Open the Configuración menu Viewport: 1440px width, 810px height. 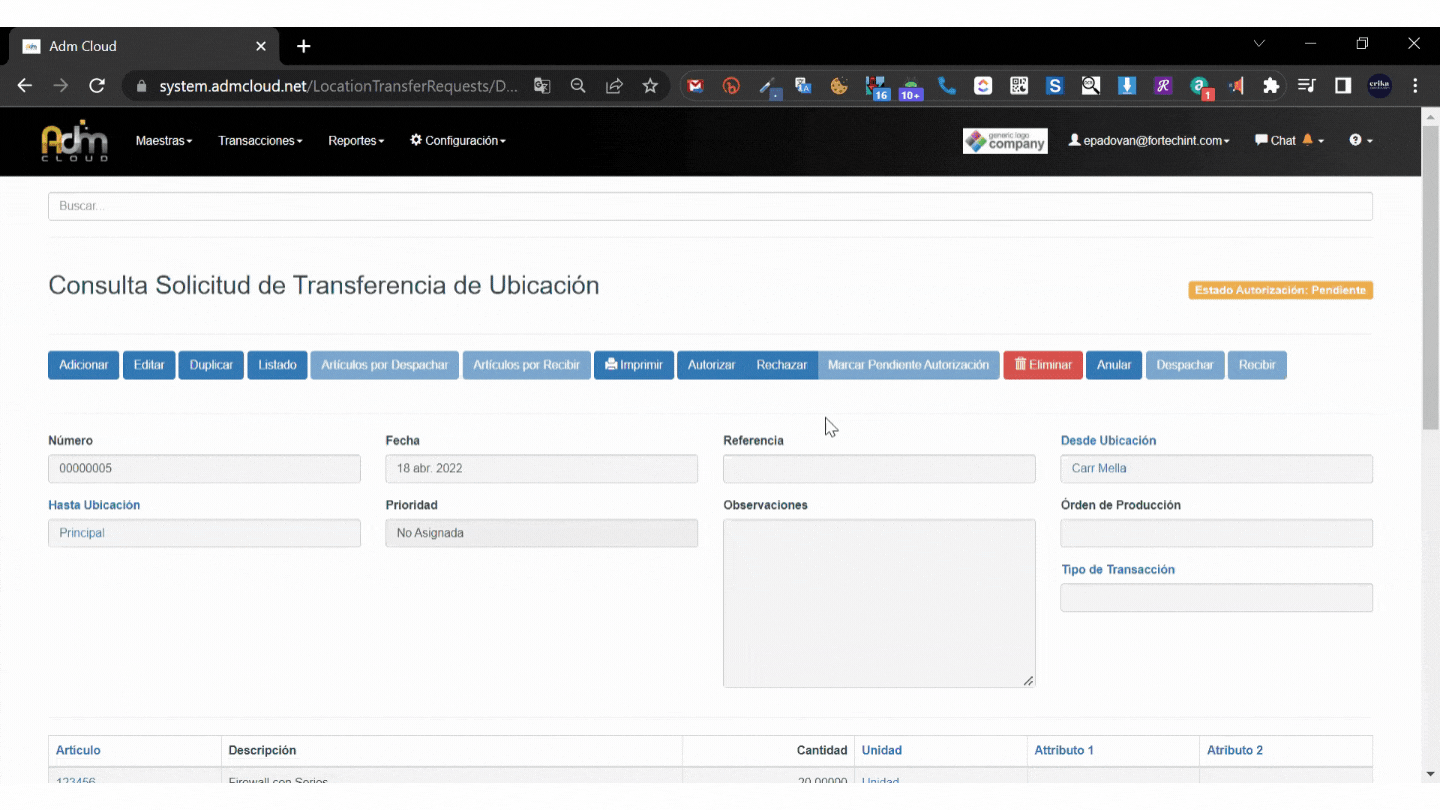pos(458,141)
